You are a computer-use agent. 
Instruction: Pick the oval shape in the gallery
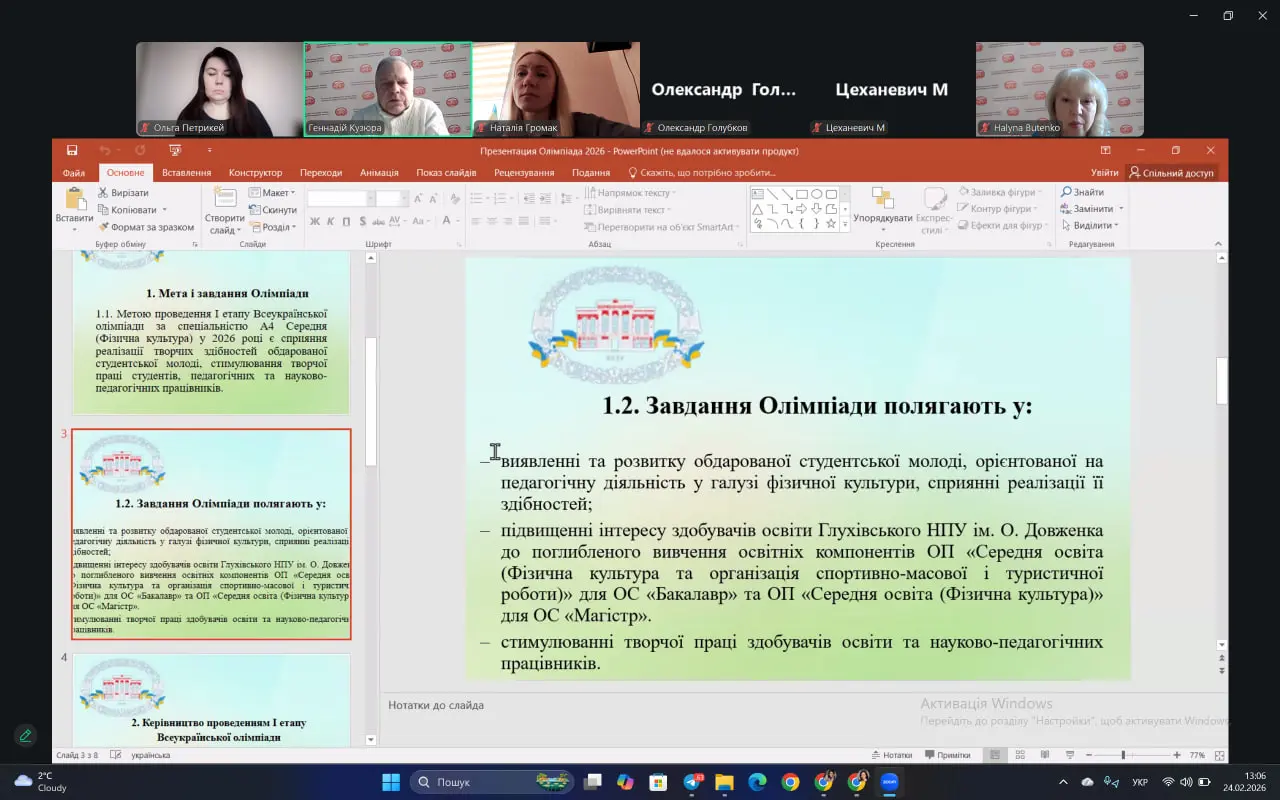tap(817, 194)
